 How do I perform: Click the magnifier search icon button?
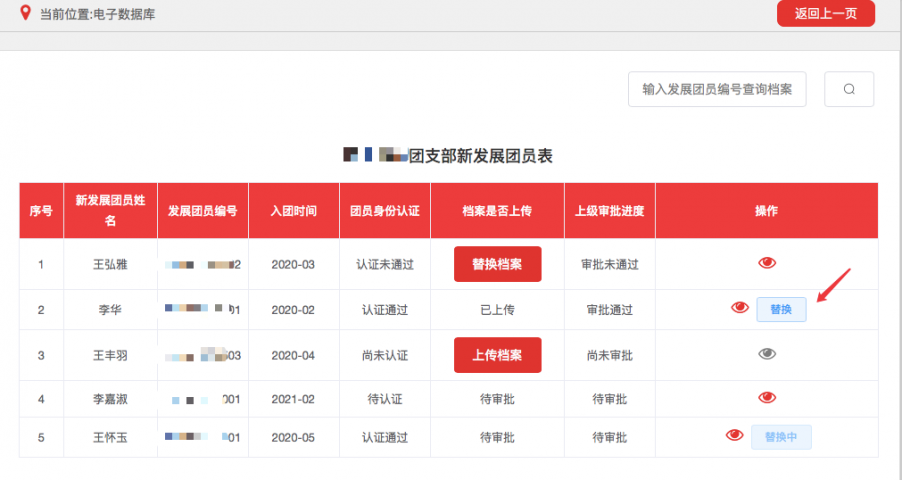coord(849,89)
